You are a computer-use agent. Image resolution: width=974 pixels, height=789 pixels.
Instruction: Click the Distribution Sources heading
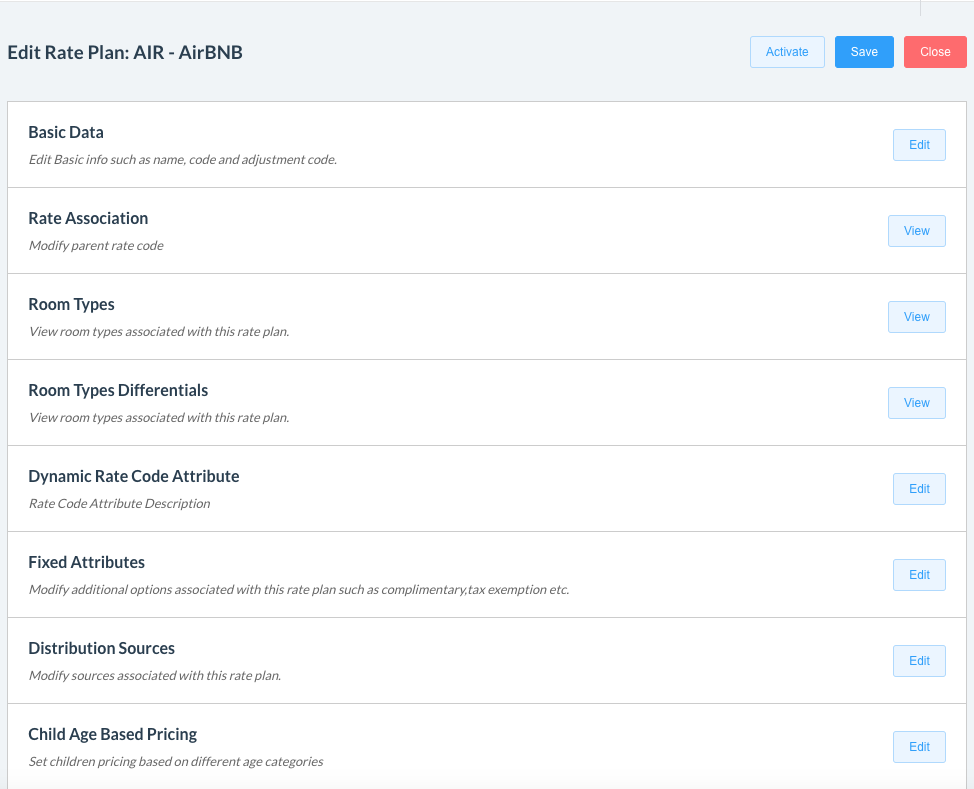pos(102,648)
